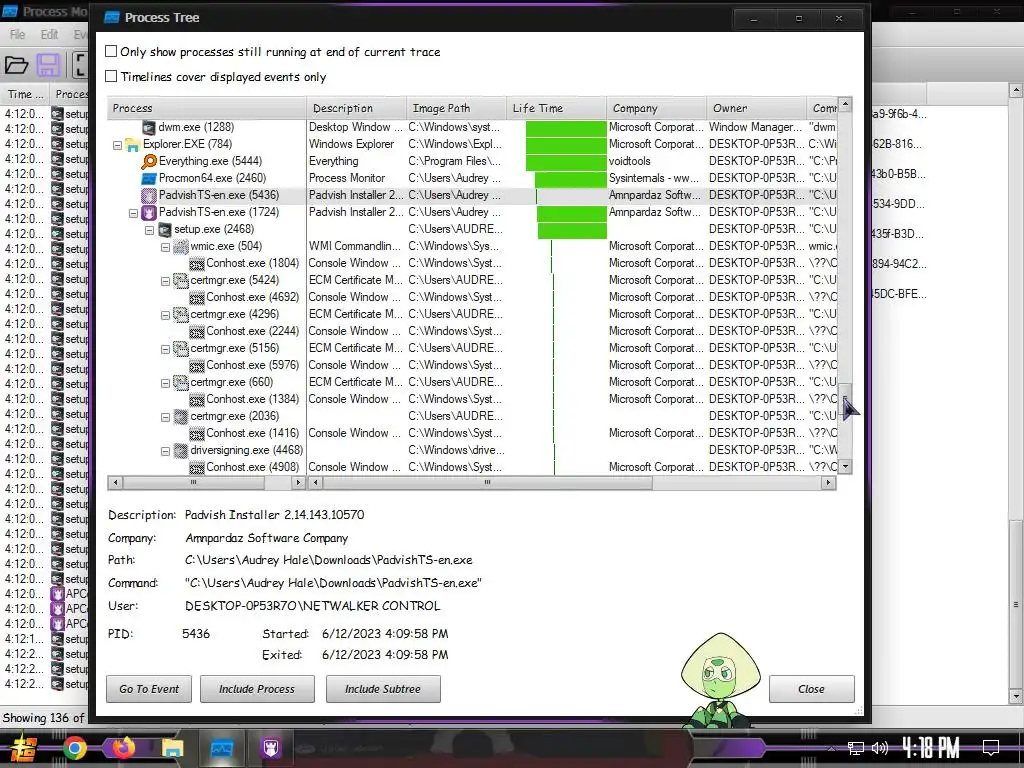Select Conhost.exe (5976) row
The image size is (1024, 768).
tap(472, 365)
